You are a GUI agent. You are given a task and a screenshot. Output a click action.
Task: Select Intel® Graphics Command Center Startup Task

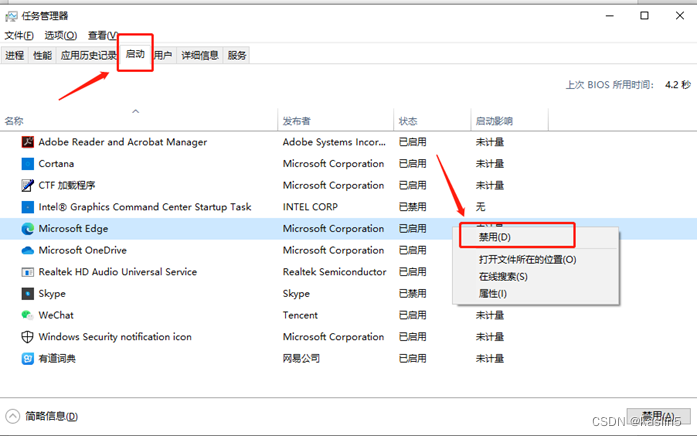click(x=145, y=207)
